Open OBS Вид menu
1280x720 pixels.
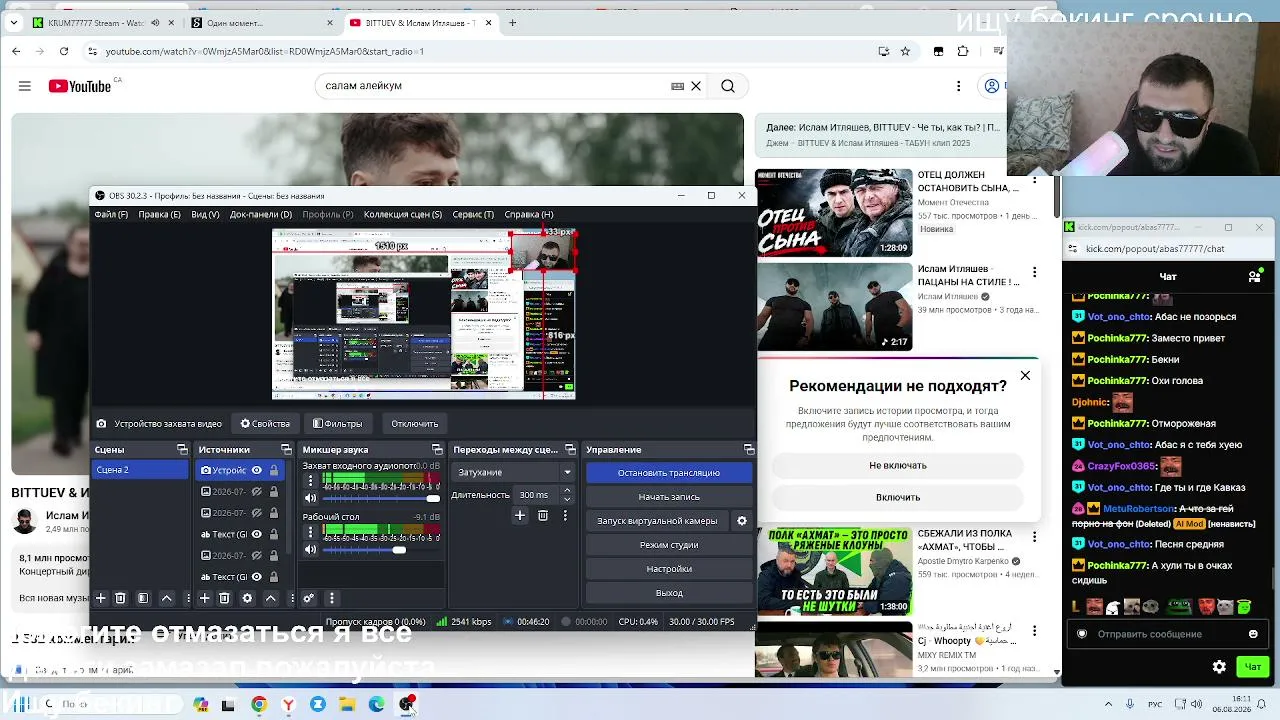tap(205, 214)
